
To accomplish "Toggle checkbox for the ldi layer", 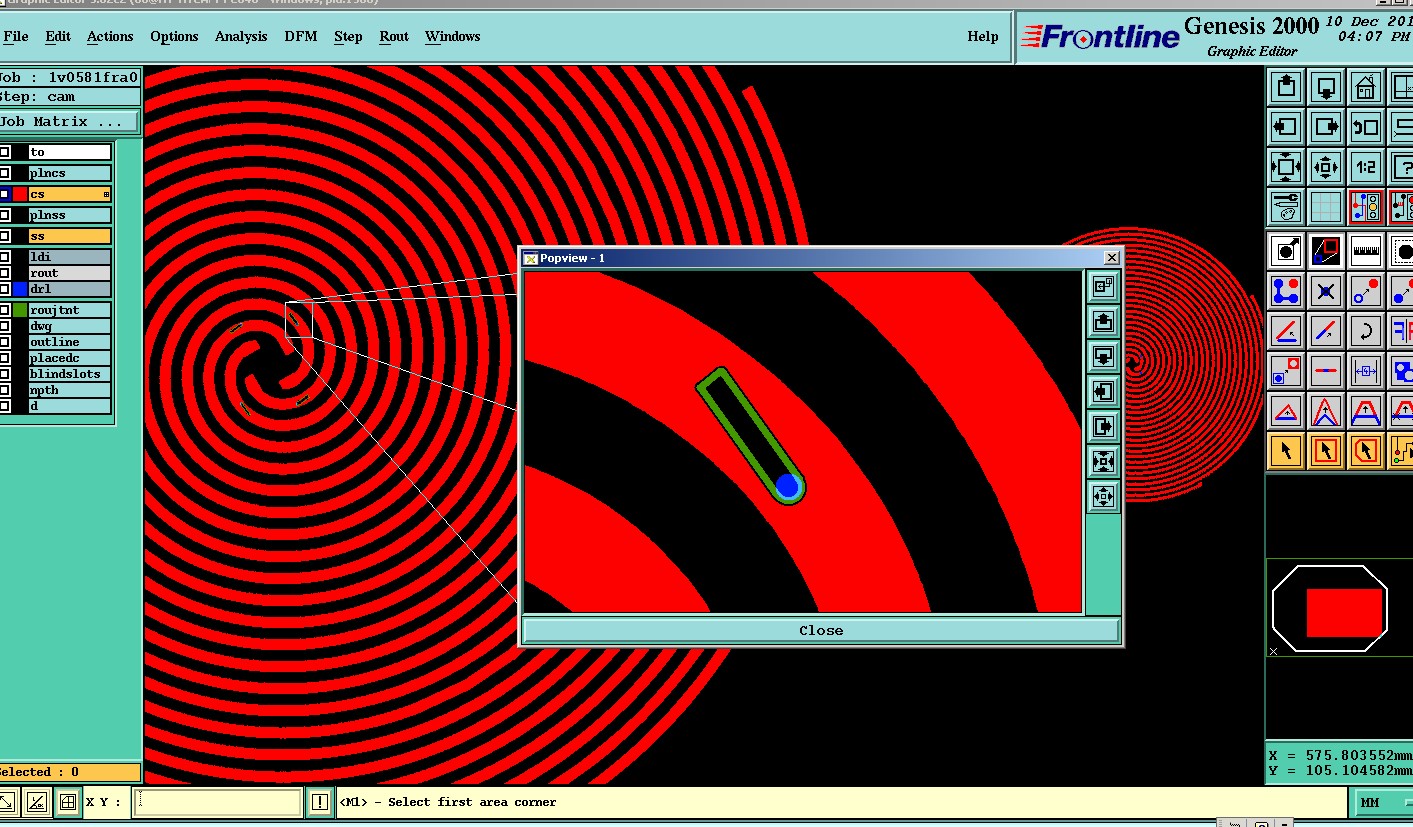I will tap(5, 257).
